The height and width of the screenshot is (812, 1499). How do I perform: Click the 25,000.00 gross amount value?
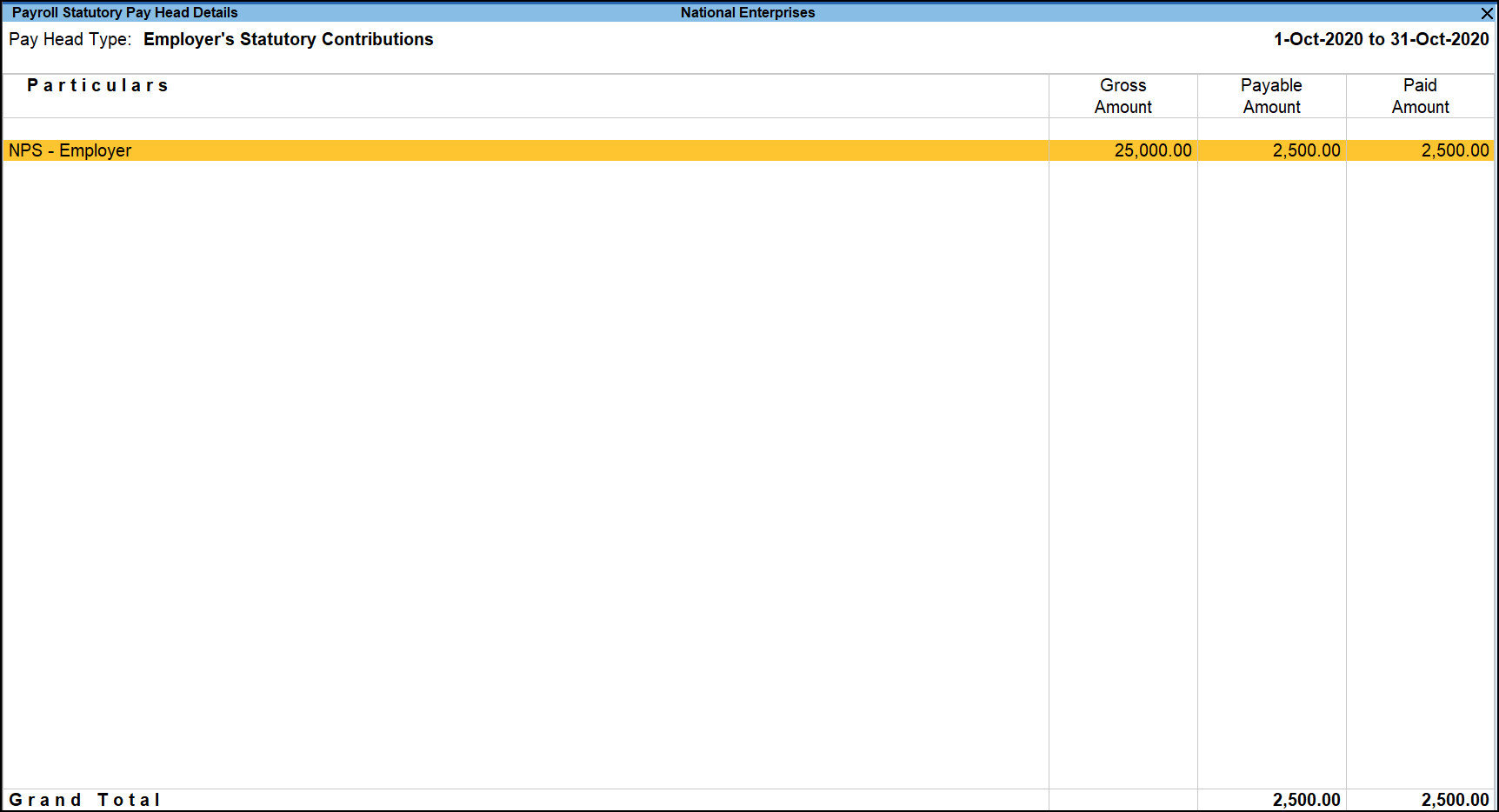(x=1152, y=150)
